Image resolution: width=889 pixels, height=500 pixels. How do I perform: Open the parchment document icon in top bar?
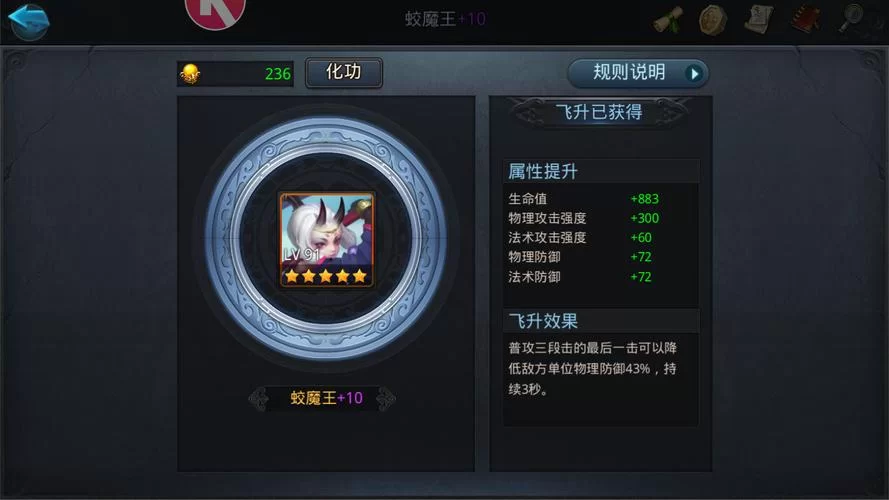point(759,19)
